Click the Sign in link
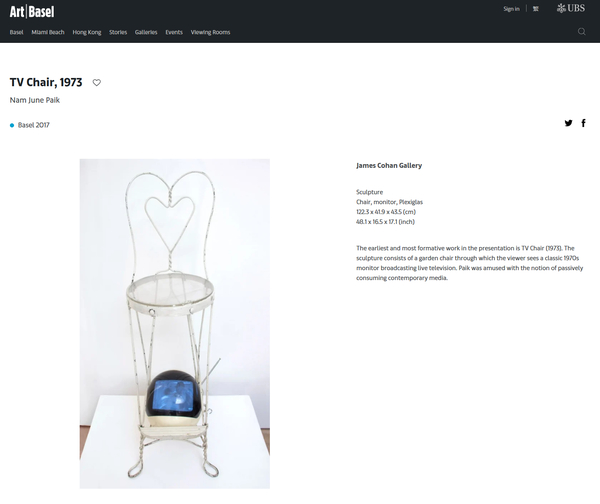Screen dimensions: 600x504 click(511, 9)
